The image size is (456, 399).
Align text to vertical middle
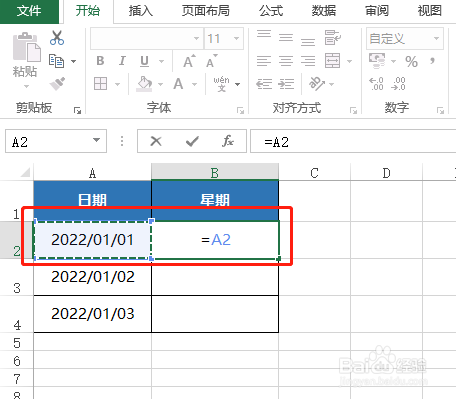pyautogui.click(x=286, y=38)
